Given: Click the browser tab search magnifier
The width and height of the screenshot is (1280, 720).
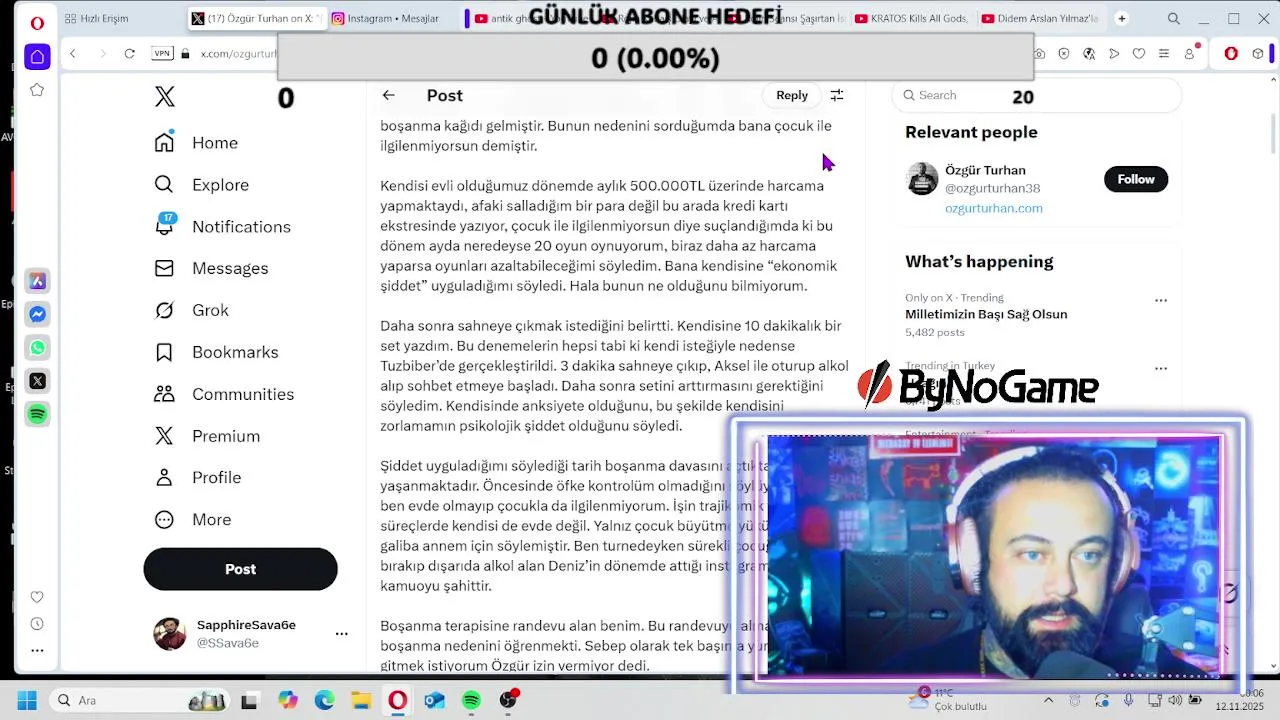Looking at the screenshot, I should click(1174, 18).
